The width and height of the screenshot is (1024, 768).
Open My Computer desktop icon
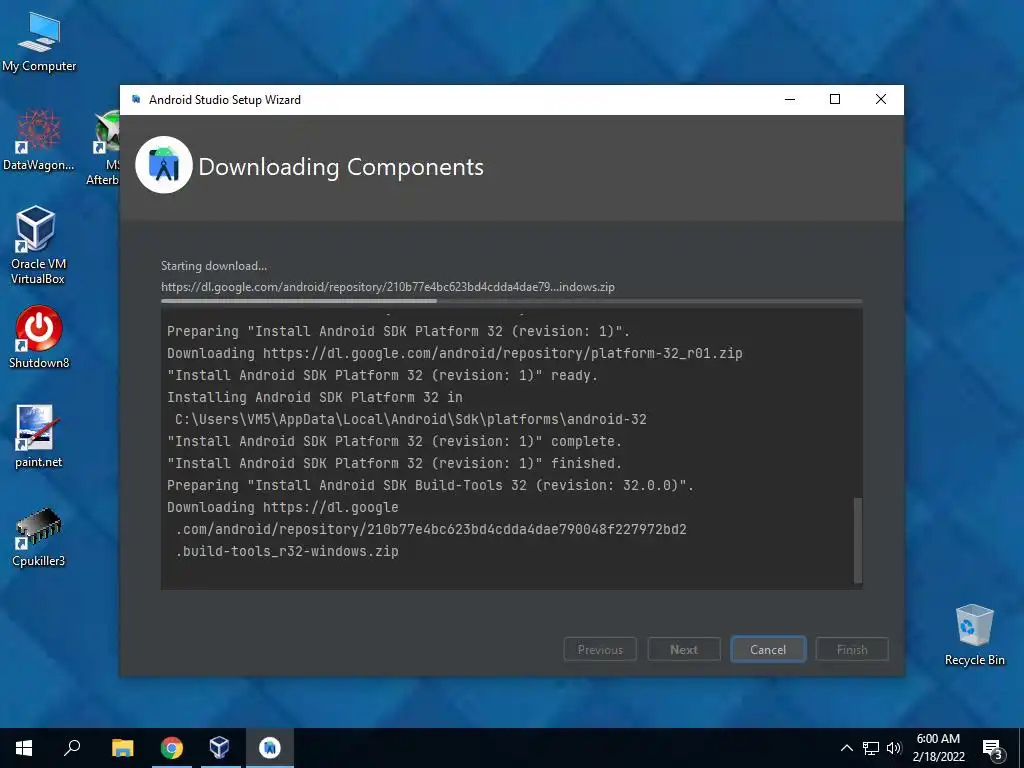pyautogui.click(x=39, y=42)
